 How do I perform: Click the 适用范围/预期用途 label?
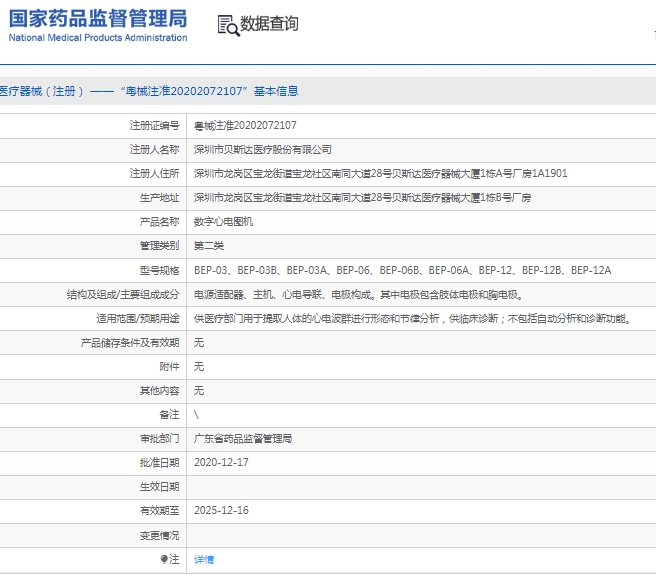coord(138,319)
